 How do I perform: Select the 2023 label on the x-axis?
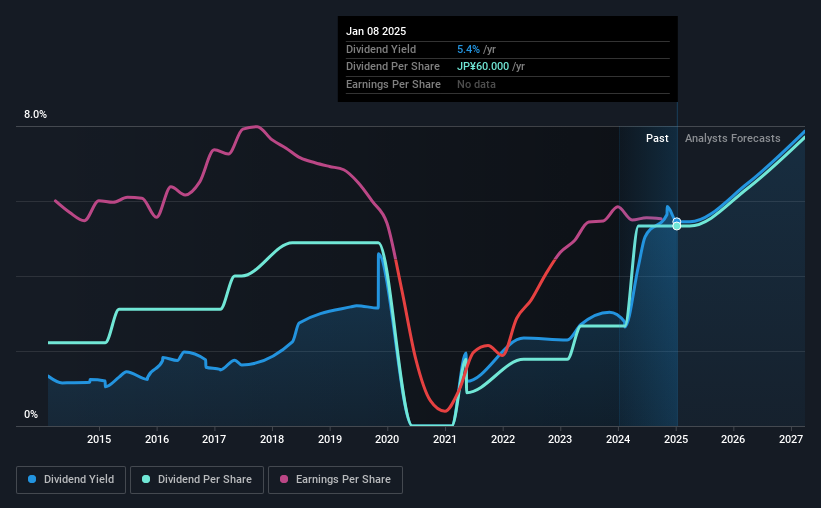560,439
